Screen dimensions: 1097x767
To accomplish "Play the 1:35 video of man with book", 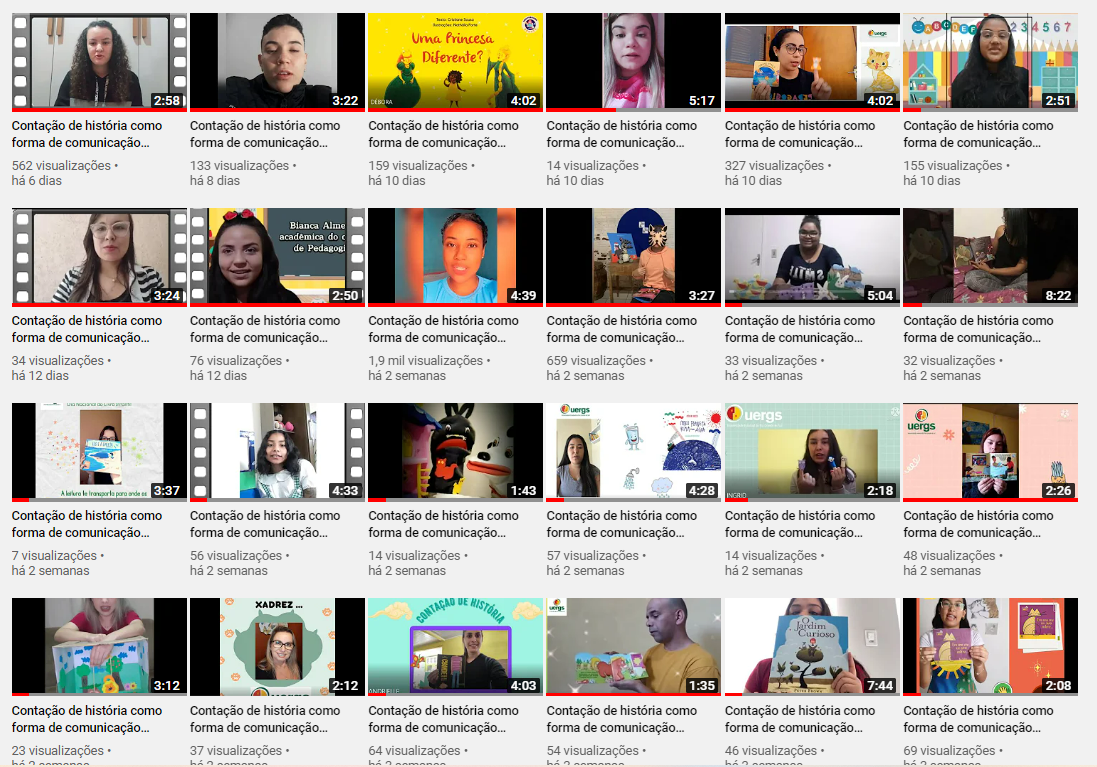I will (633, 646).
